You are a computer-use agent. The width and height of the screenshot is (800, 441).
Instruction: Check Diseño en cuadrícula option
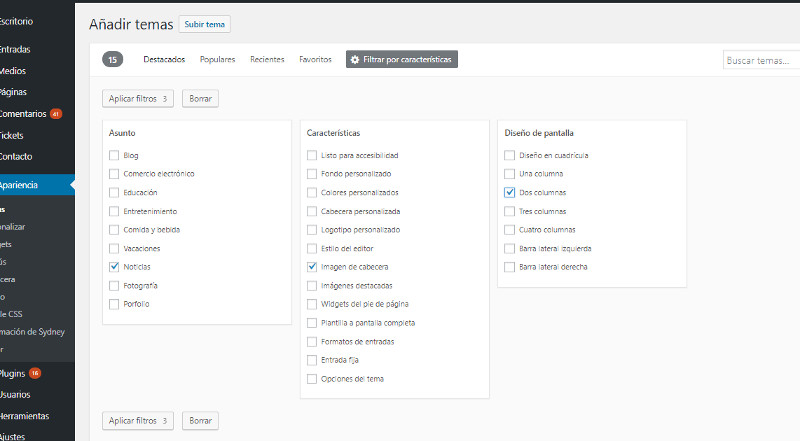pyautogui.click(x=509, y=155)
